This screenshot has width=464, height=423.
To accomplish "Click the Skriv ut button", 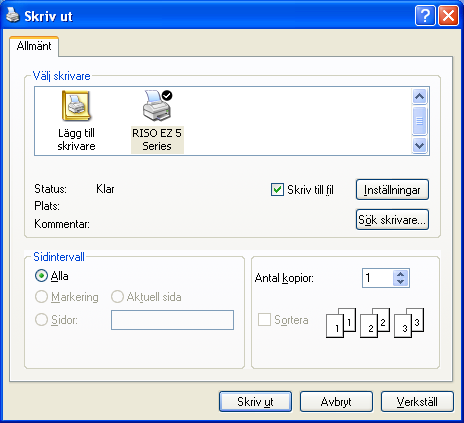I will point(255,402).
